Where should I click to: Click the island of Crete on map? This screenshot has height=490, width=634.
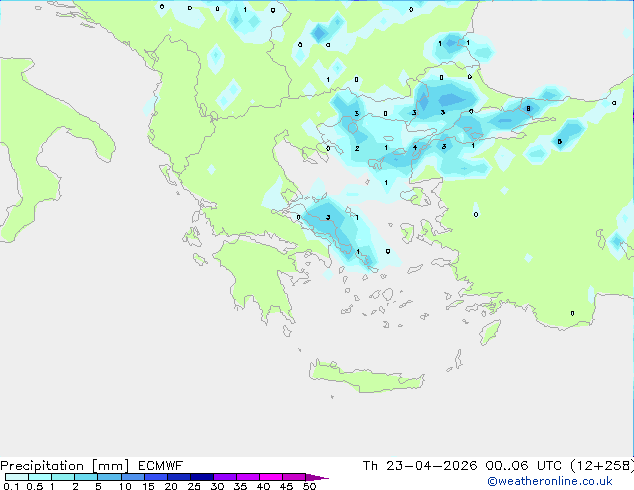(x=366, y=376)
